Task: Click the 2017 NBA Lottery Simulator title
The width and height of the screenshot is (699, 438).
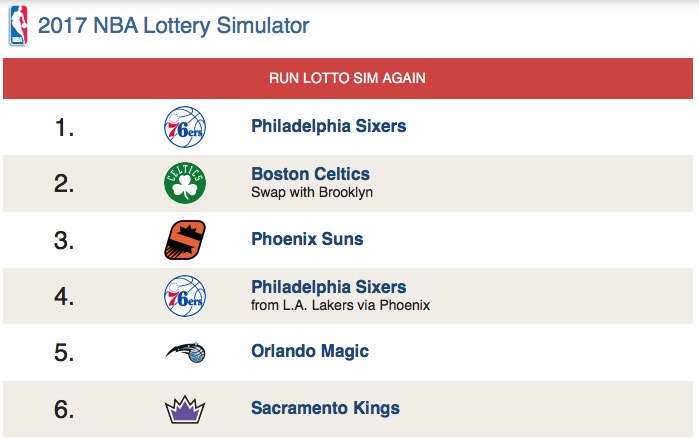Action: [x=173, y=26]
